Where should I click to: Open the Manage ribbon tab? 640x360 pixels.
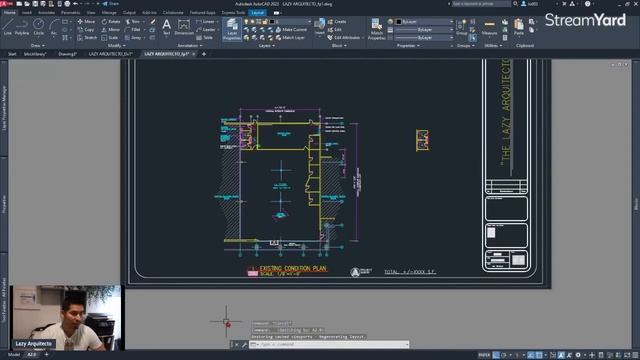pyautogui.click(x=109, y=13)
